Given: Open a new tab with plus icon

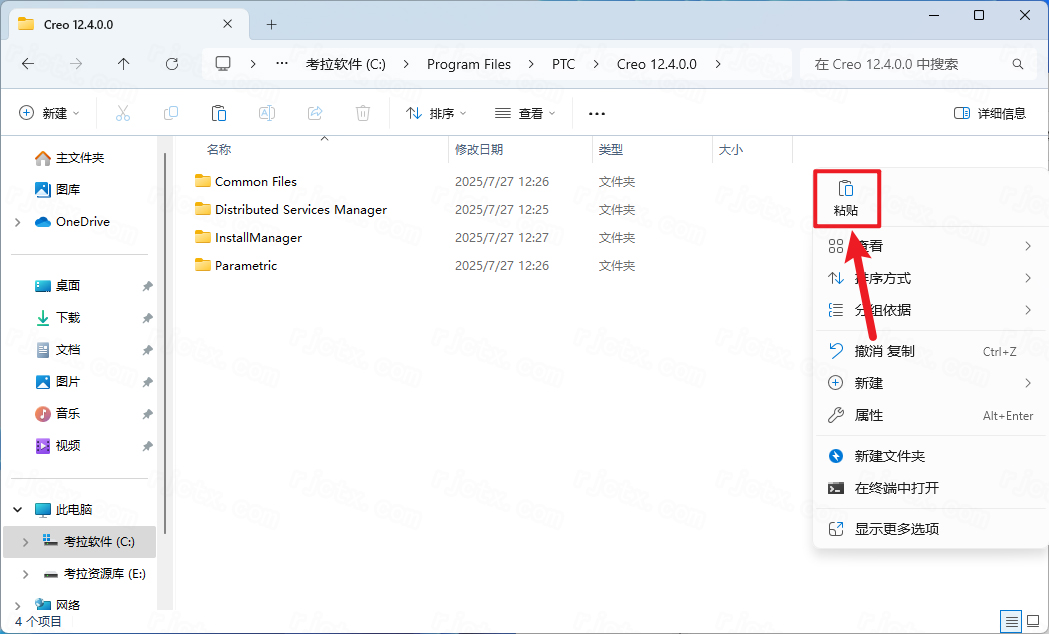Looking at the screenshot, I should pos(271,25).
